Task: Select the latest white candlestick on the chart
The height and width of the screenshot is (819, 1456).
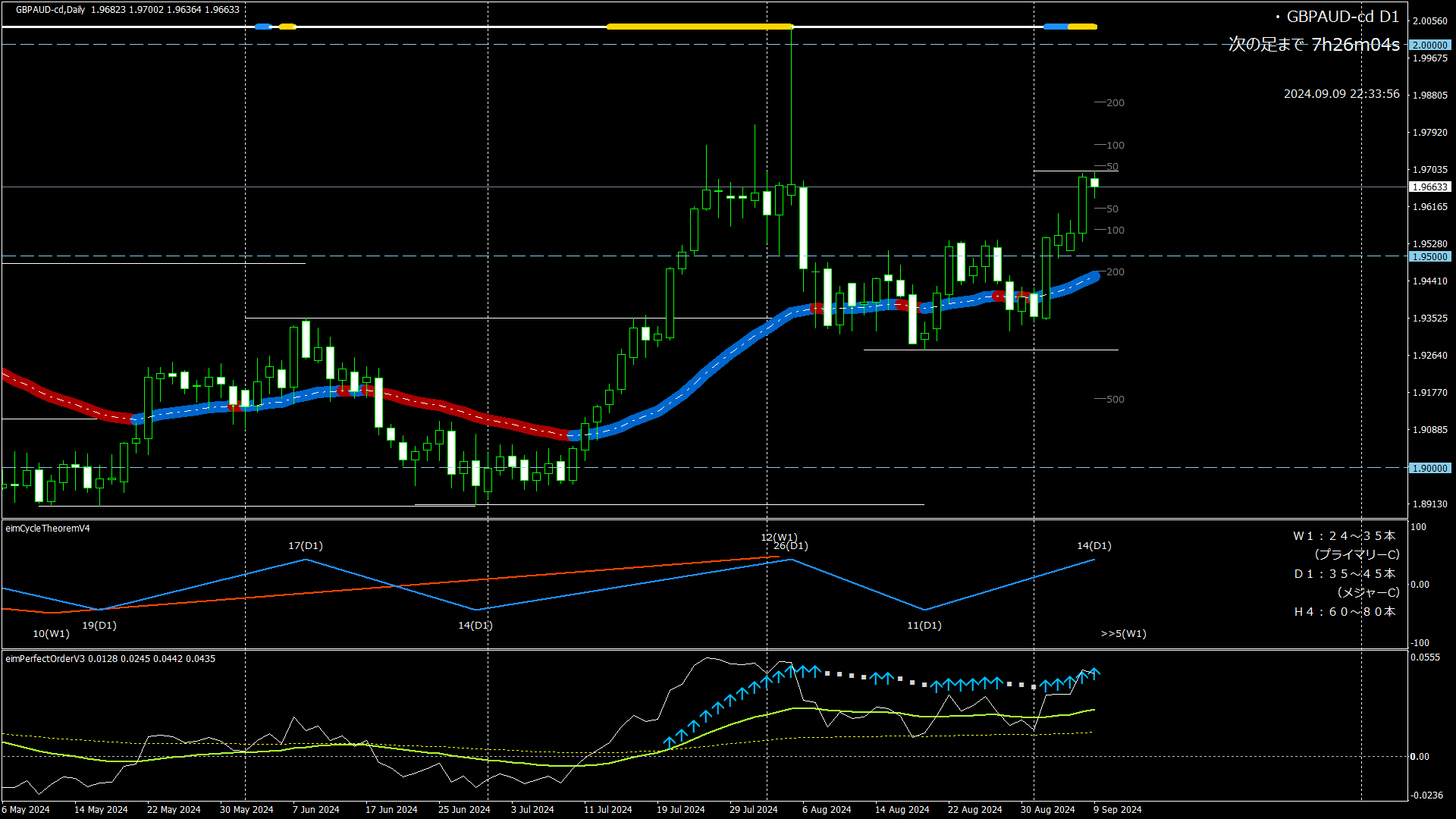Action: click(1094, 183)
